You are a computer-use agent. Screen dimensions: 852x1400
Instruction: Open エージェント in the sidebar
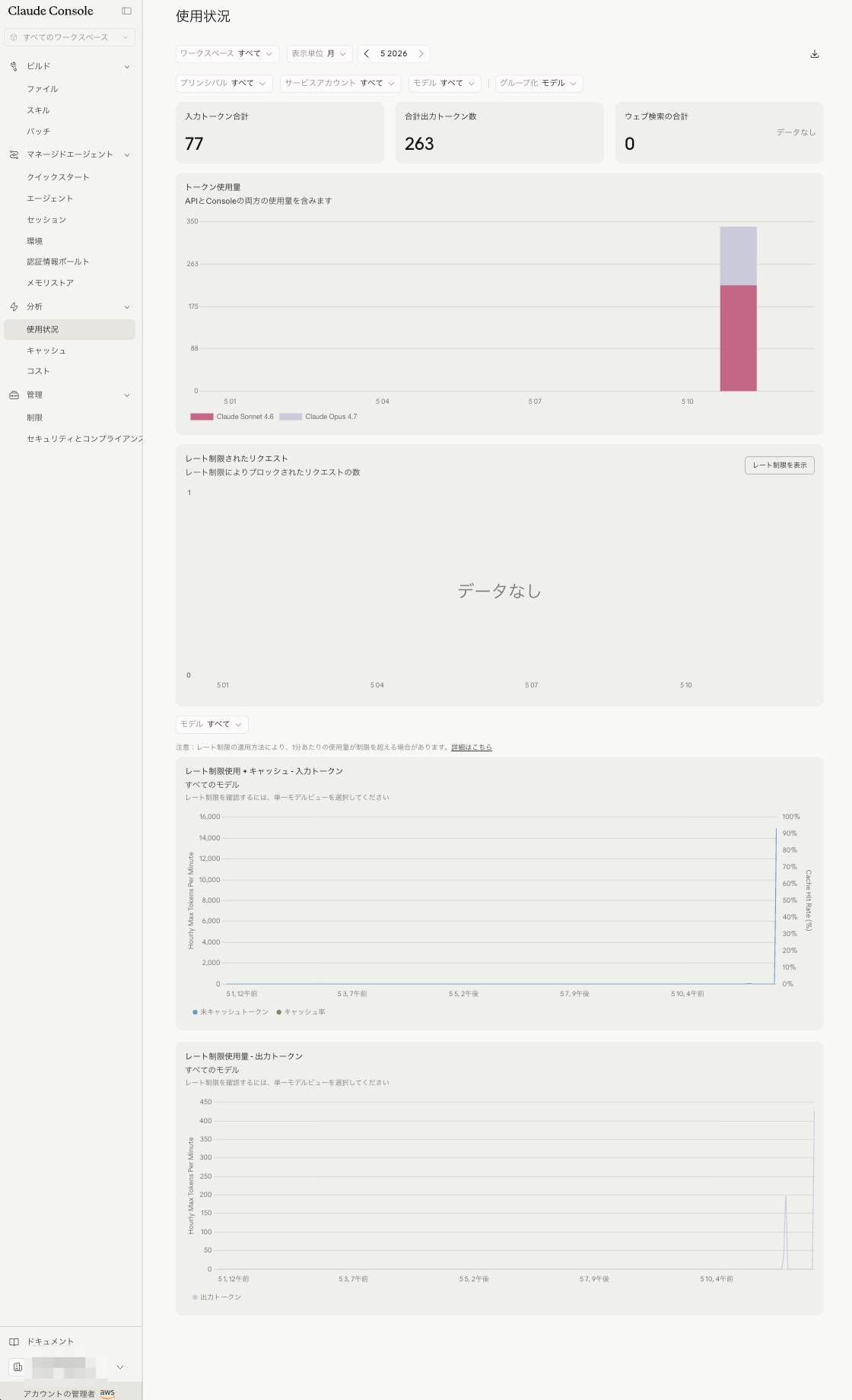point(50,198)
